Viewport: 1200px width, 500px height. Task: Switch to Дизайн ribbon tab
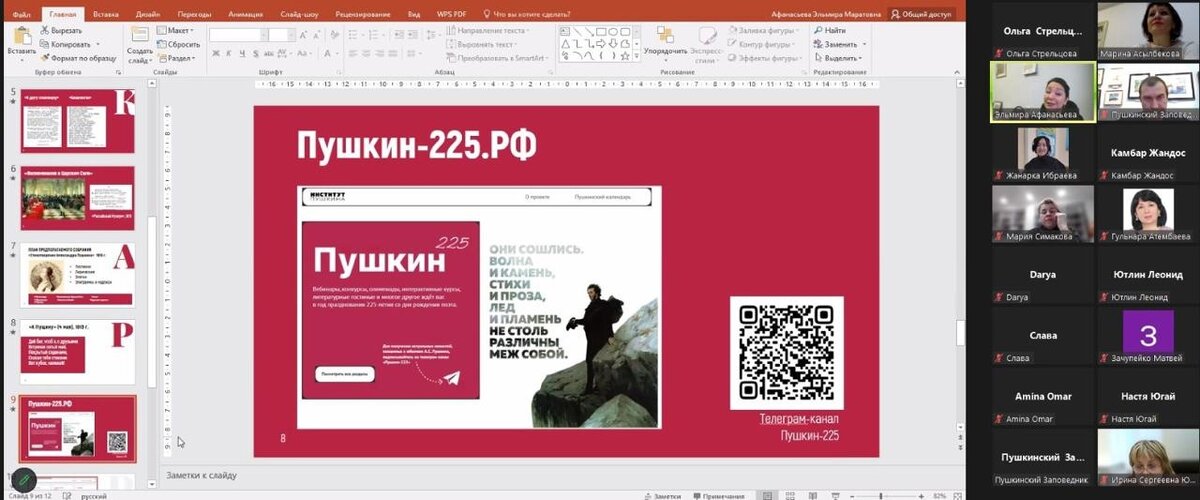pyautogui.click(x=147, y=15)
